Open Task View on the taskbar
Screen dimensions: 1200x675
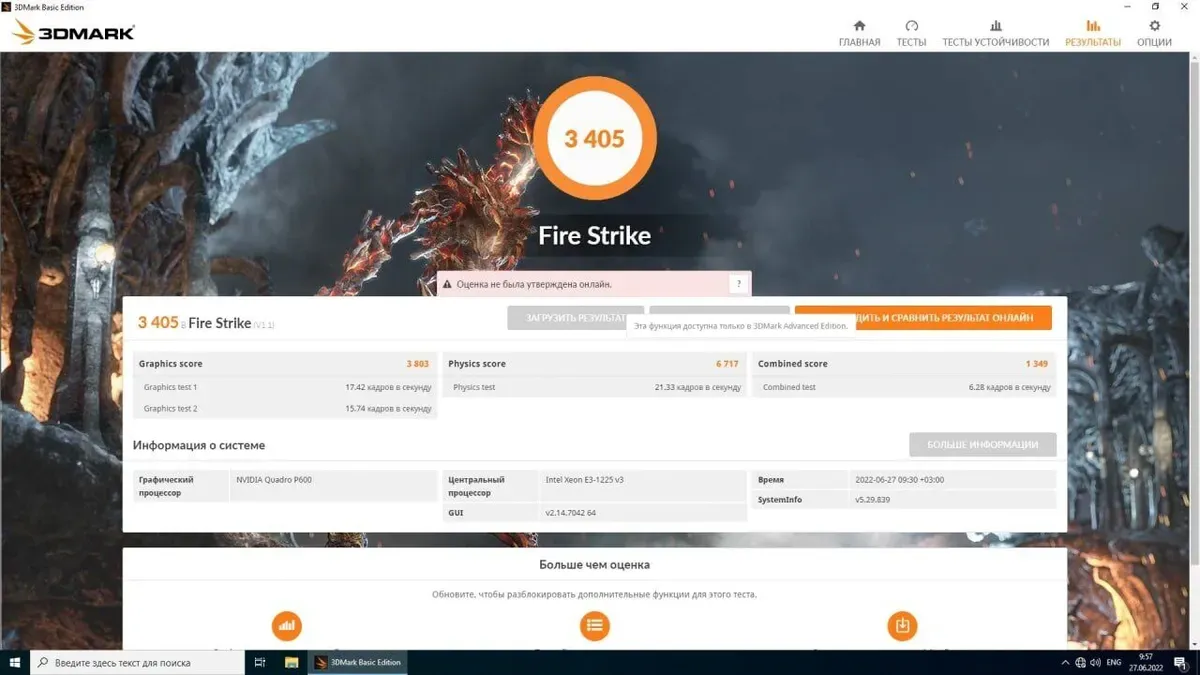tap(260, 662)
